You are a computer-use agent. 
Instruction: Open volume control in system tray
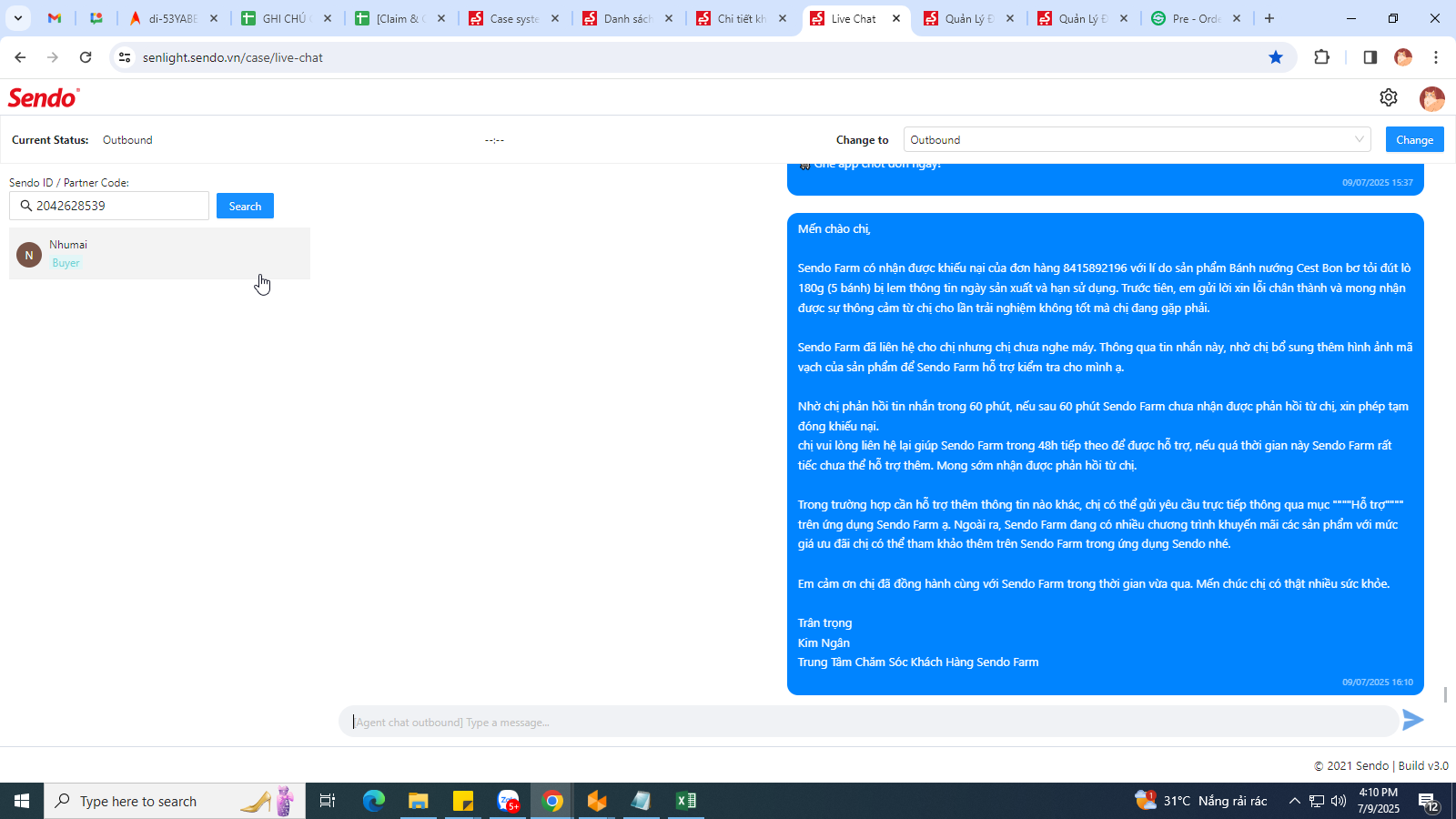(1339, 801)
